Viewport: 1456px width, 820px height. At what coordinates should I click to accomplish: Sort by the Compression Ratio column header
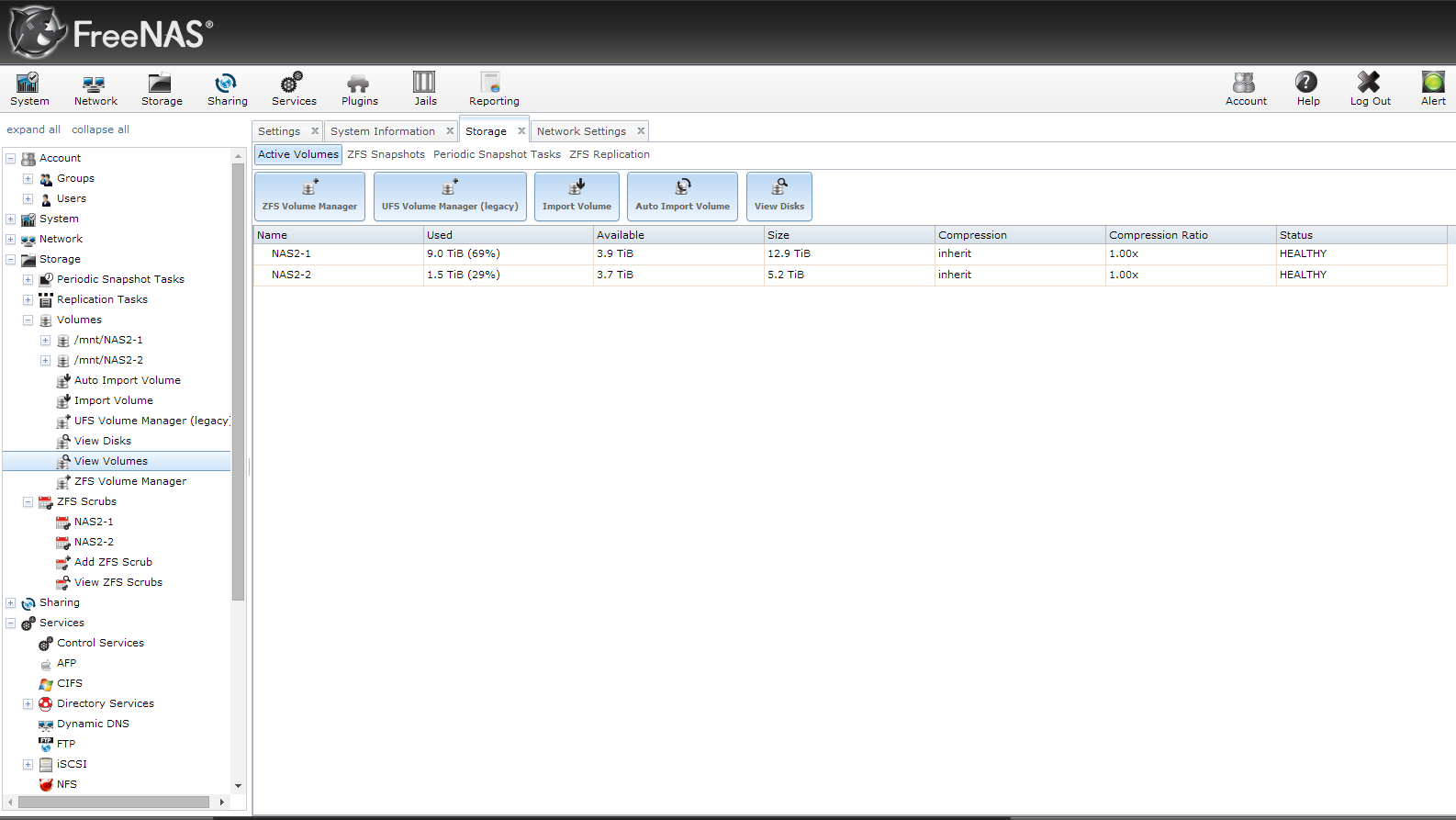point(1190,235)
